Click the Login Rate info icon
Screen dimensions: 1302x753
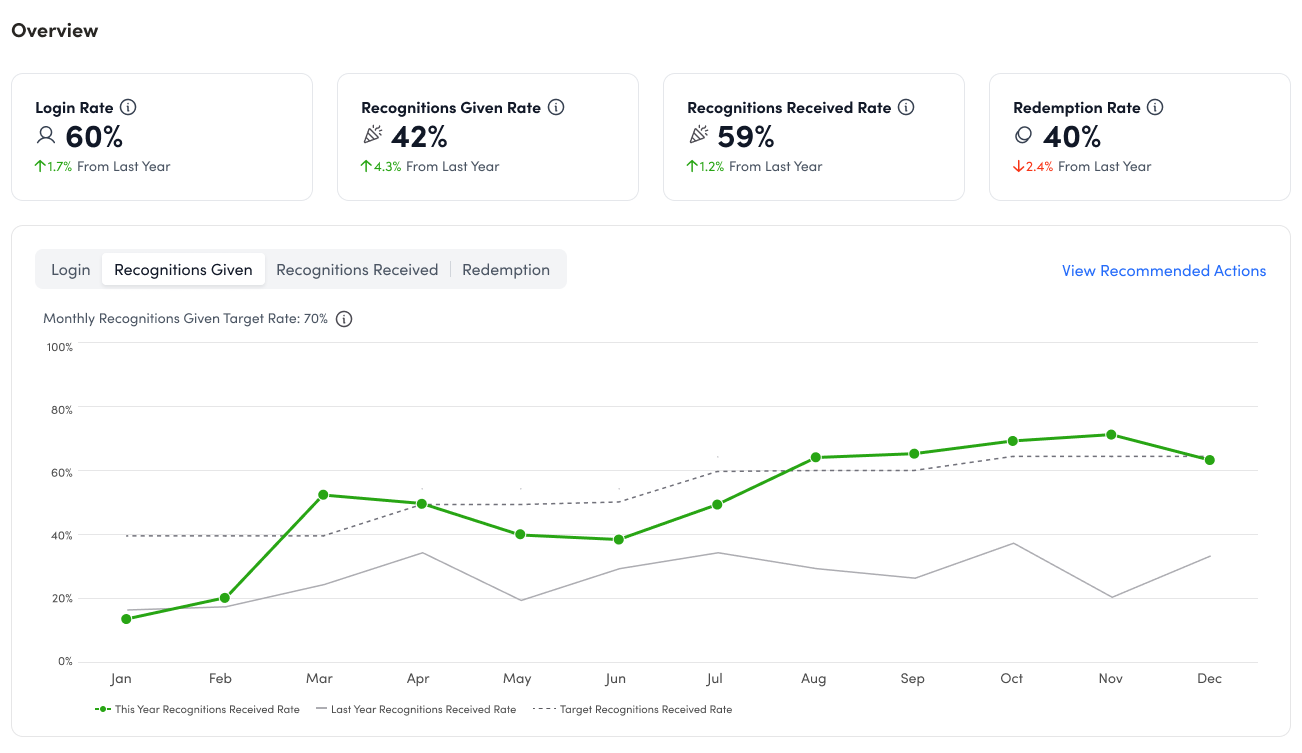coord(128,107)
